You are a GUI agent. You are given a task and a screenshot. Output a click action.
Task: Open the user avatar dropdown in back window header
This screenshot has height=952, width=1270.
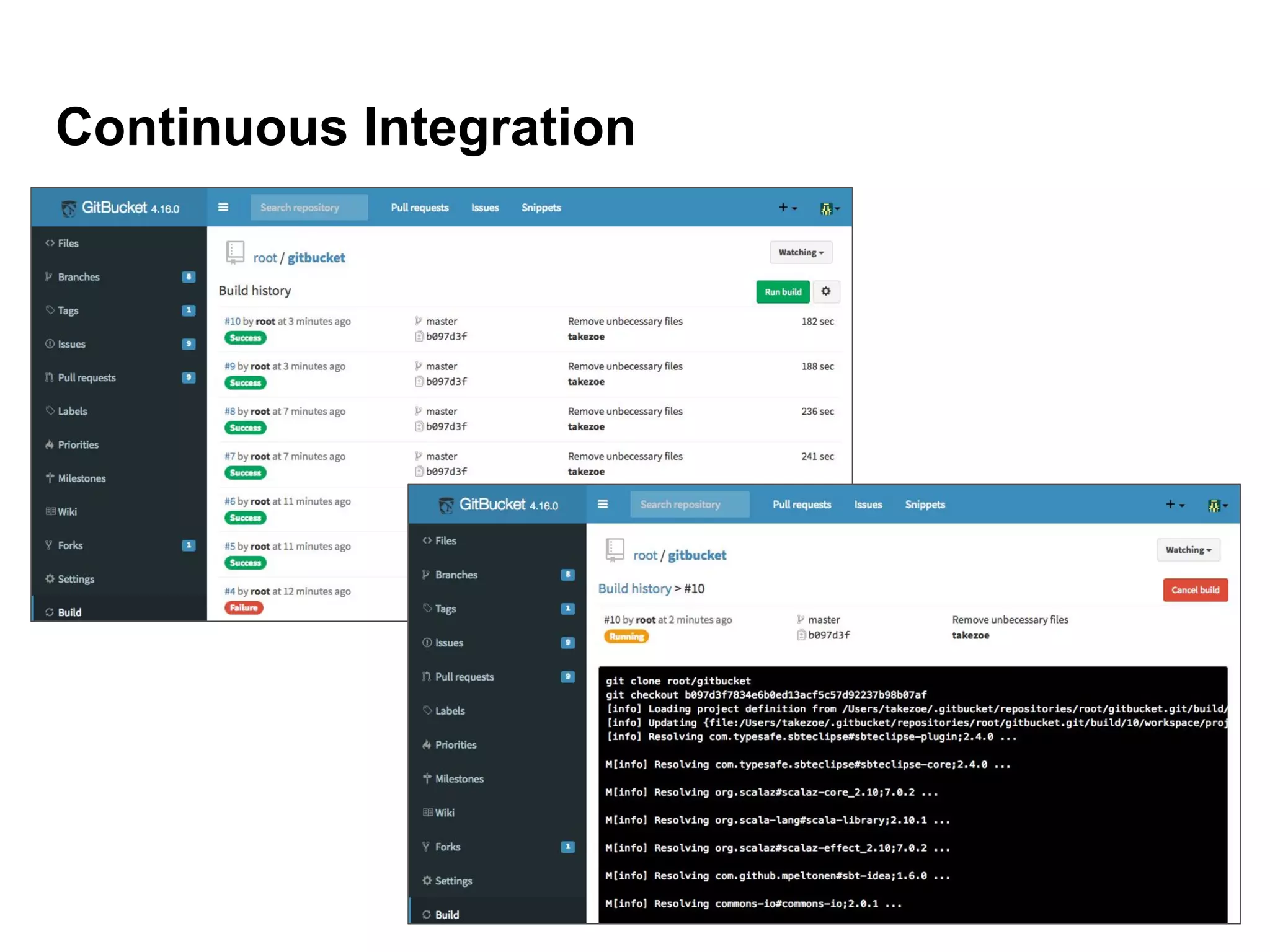pyautogui.click(x=830, y=209)
